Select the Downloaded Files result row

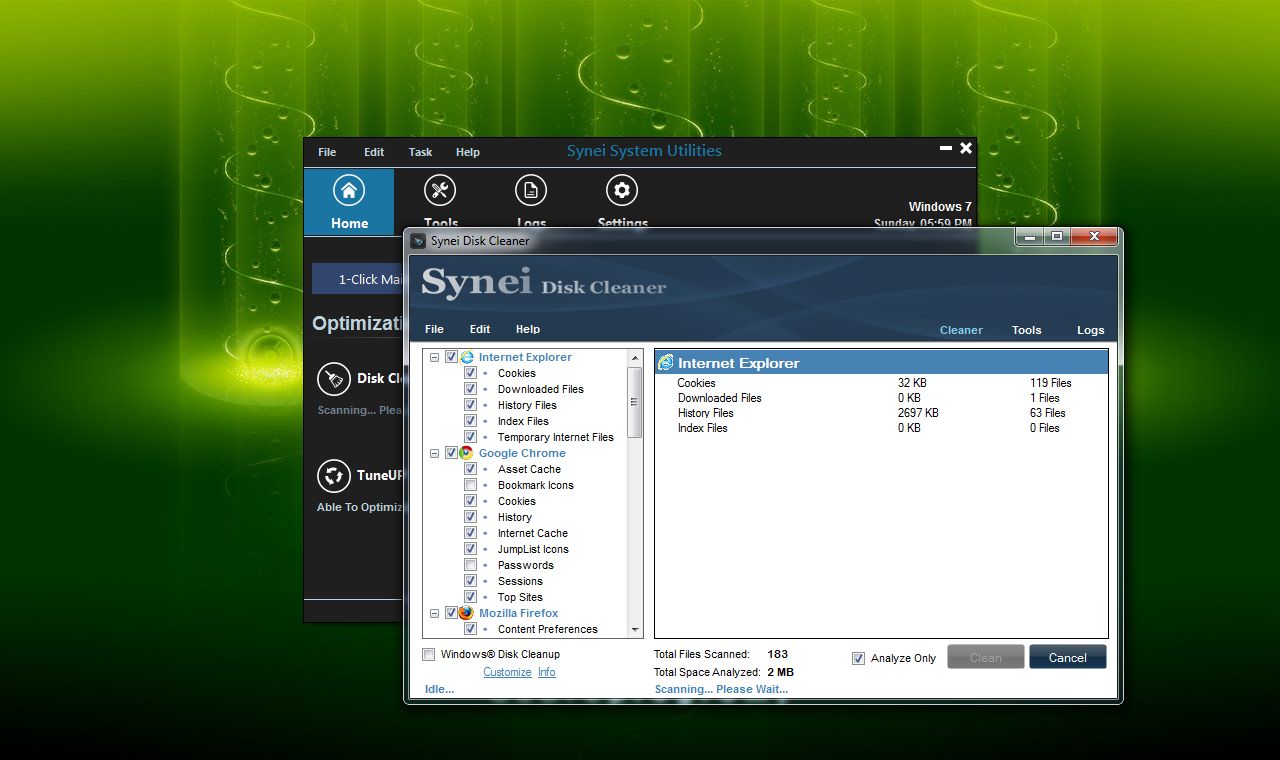(881, 398)
